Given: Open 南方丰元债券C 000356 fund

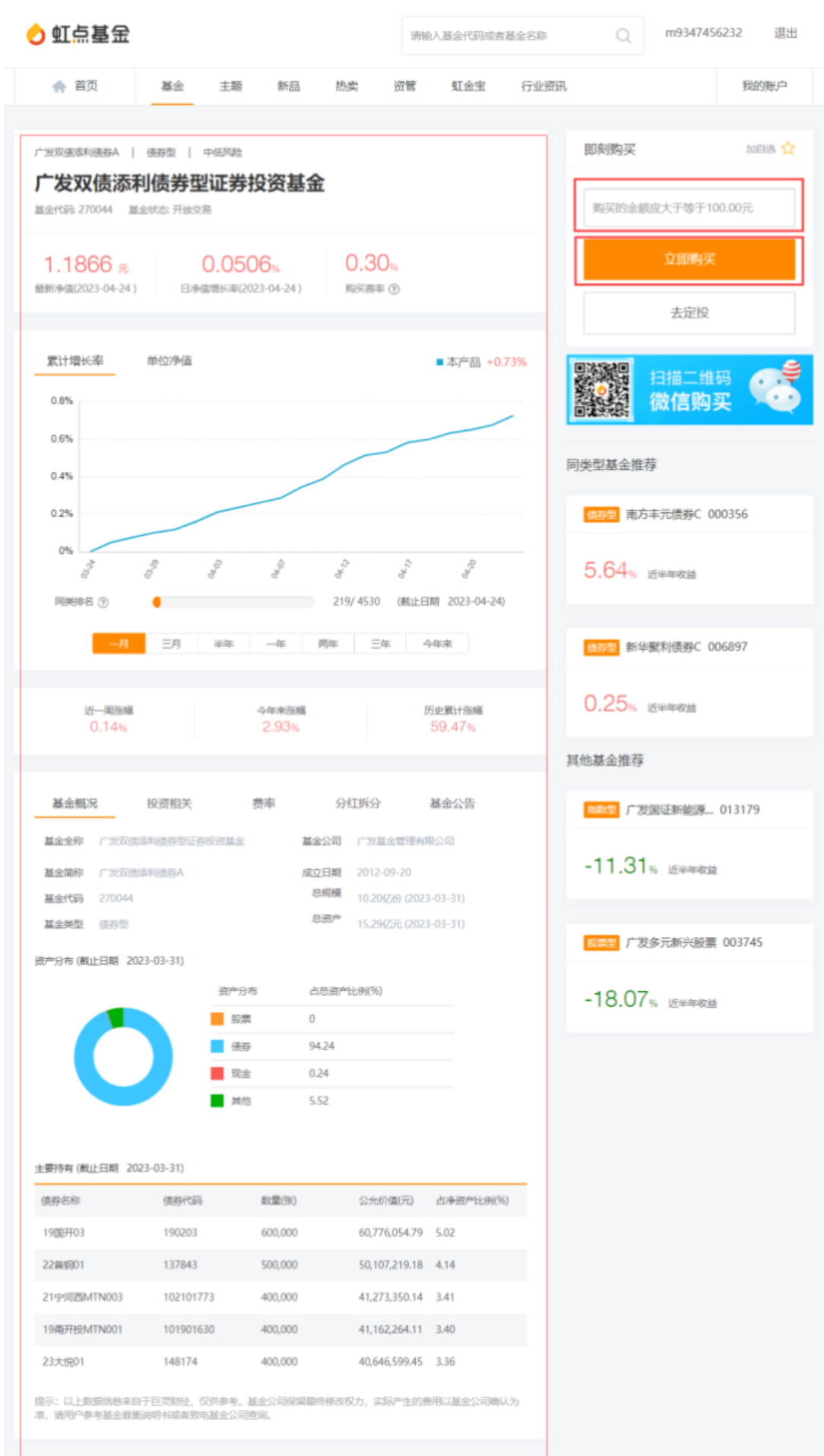Looking at the screenshot, I should pos(686,514).
